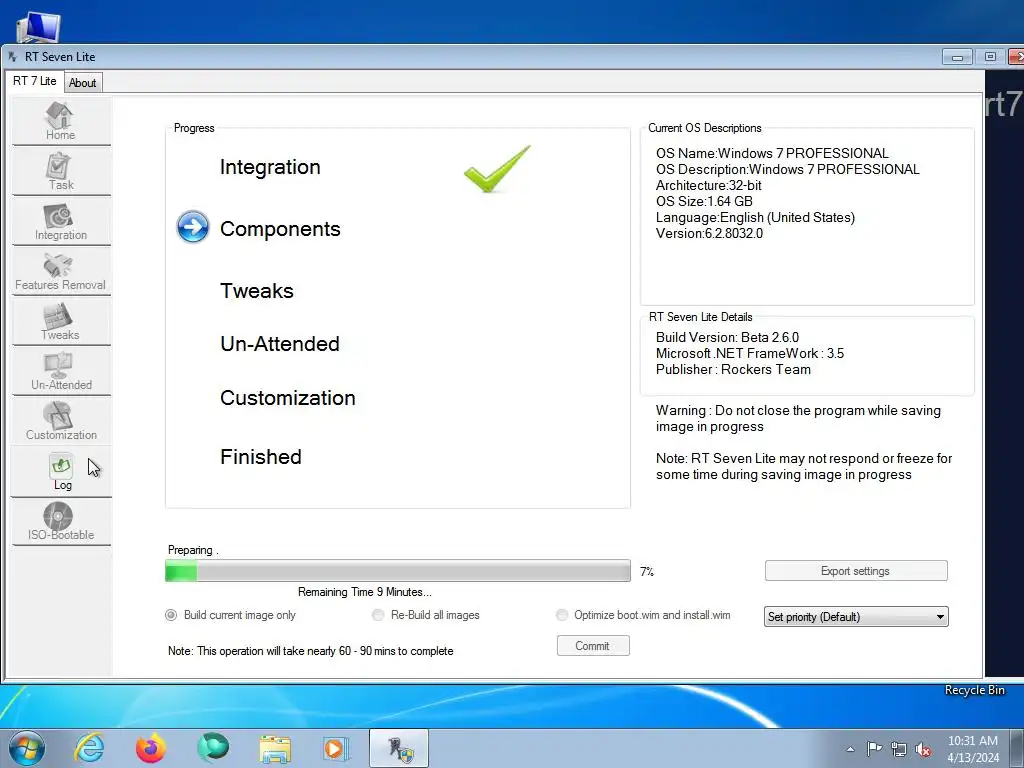
Task: Click the 'Remaining Time 9 Minutes...' text
Action: 364,592
